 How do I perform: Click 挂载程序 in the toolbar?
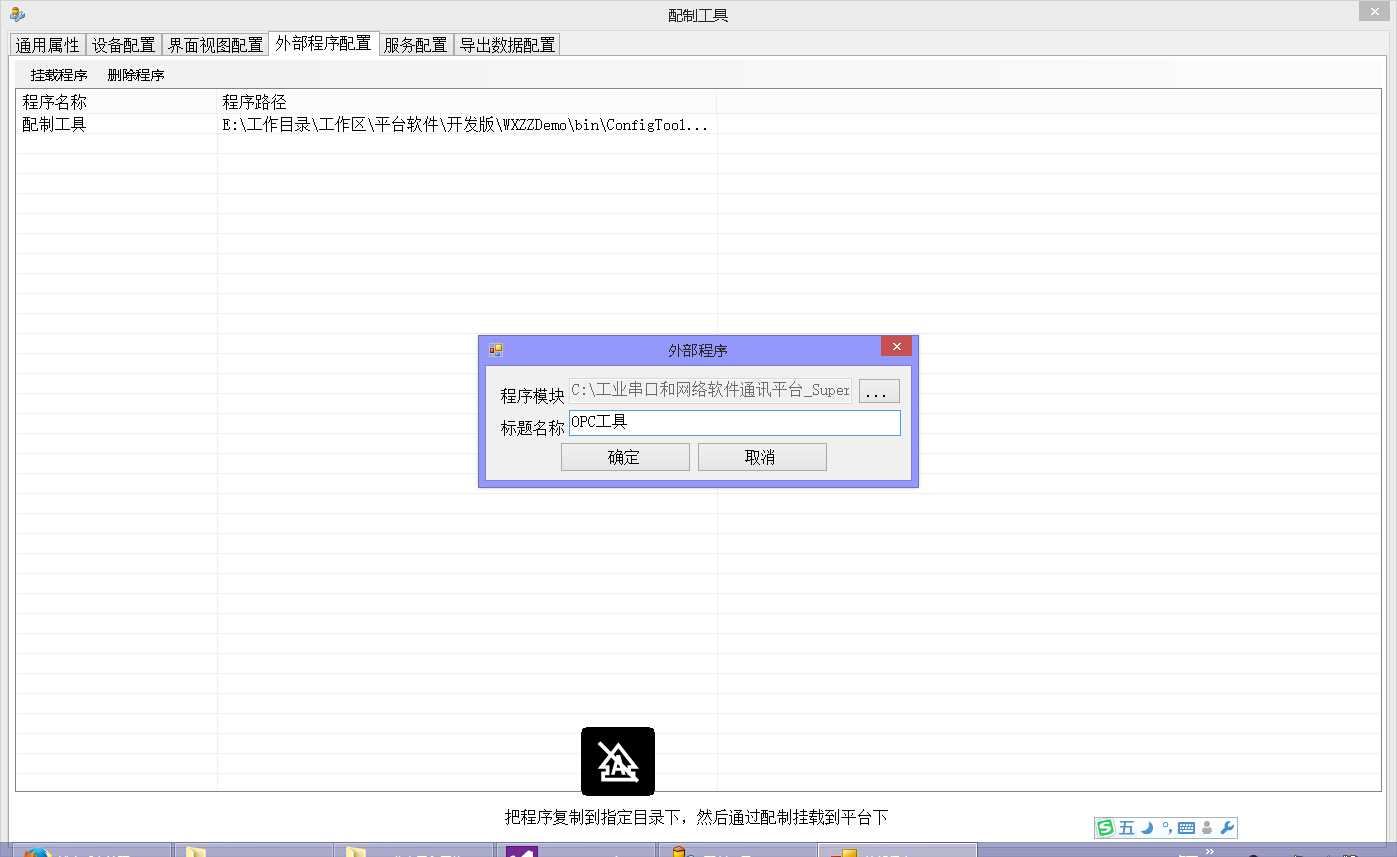[x=59, y=75]
